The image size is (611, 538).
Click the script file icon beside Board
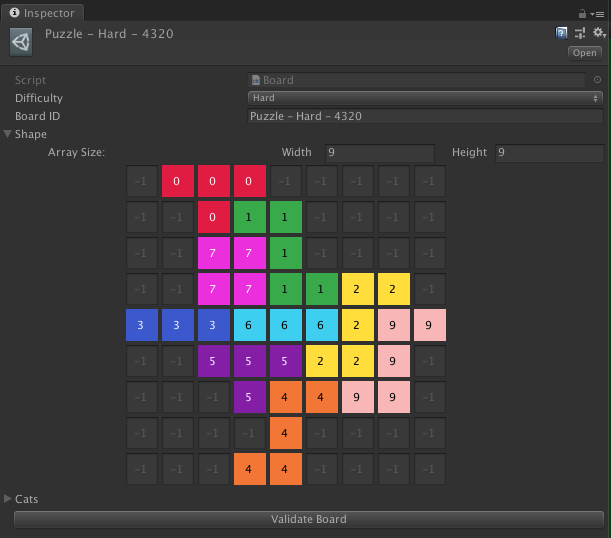(x=256, y=80)
